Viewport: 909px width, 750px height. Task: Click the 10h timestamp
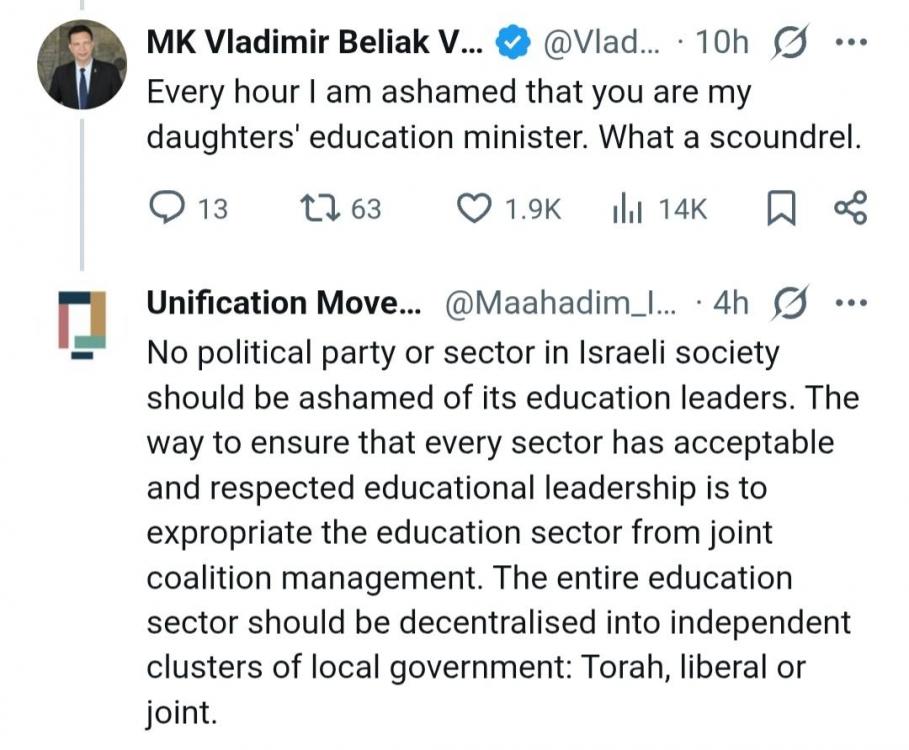click(x=721, y=42)
